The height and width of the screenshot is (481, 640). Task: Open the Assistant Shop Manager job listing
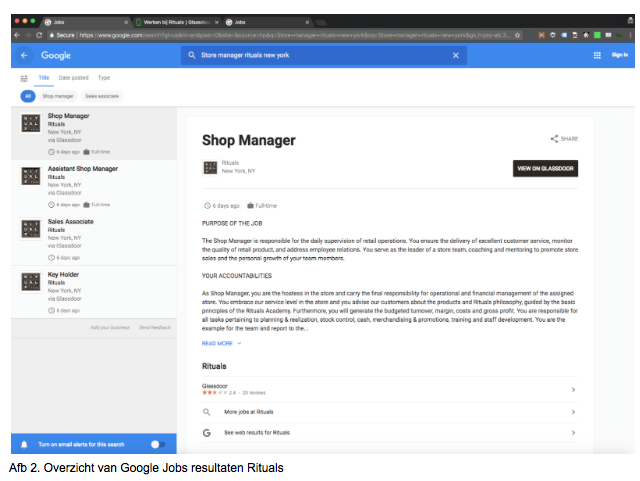click(94, 186)
